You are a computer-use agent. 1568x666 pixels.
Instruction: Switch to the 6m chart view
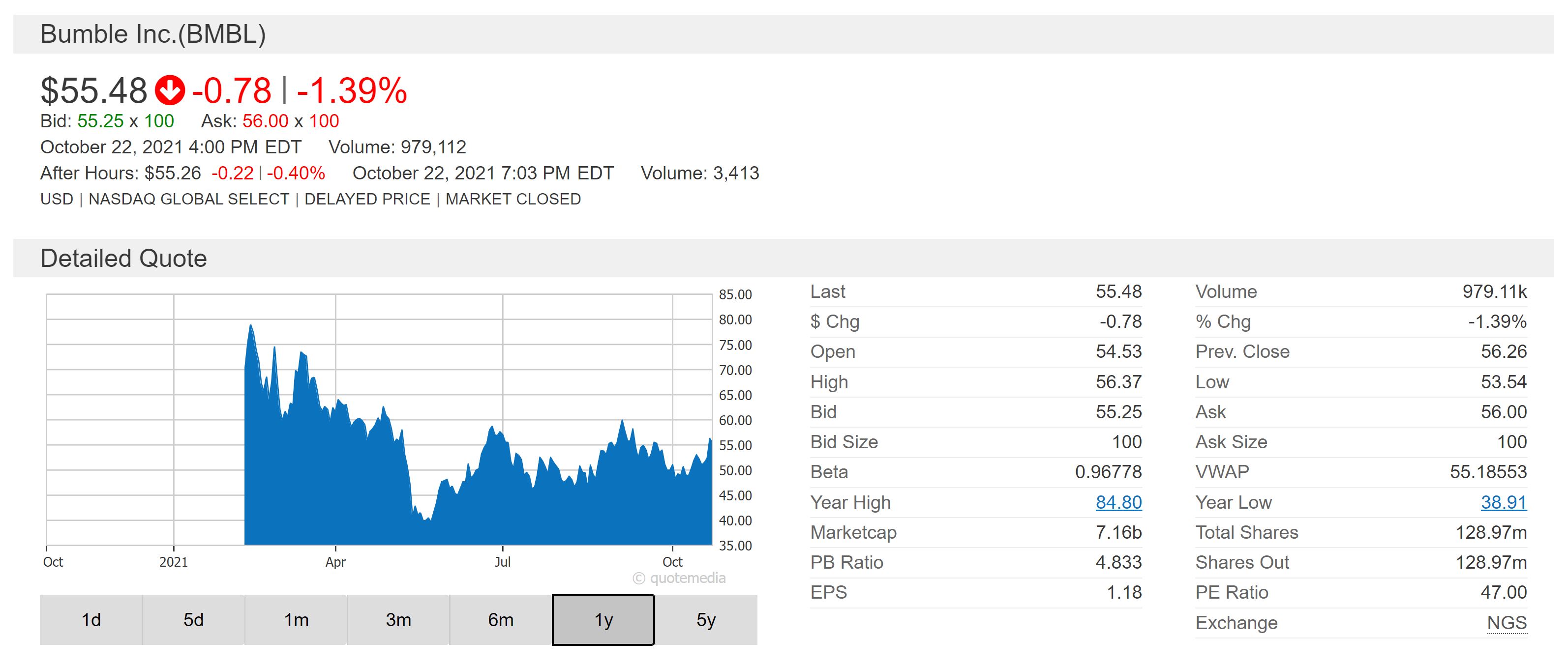500,620
